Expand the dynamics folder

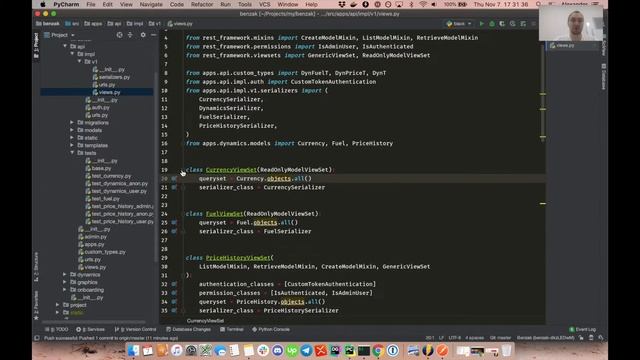coord(65,275)
